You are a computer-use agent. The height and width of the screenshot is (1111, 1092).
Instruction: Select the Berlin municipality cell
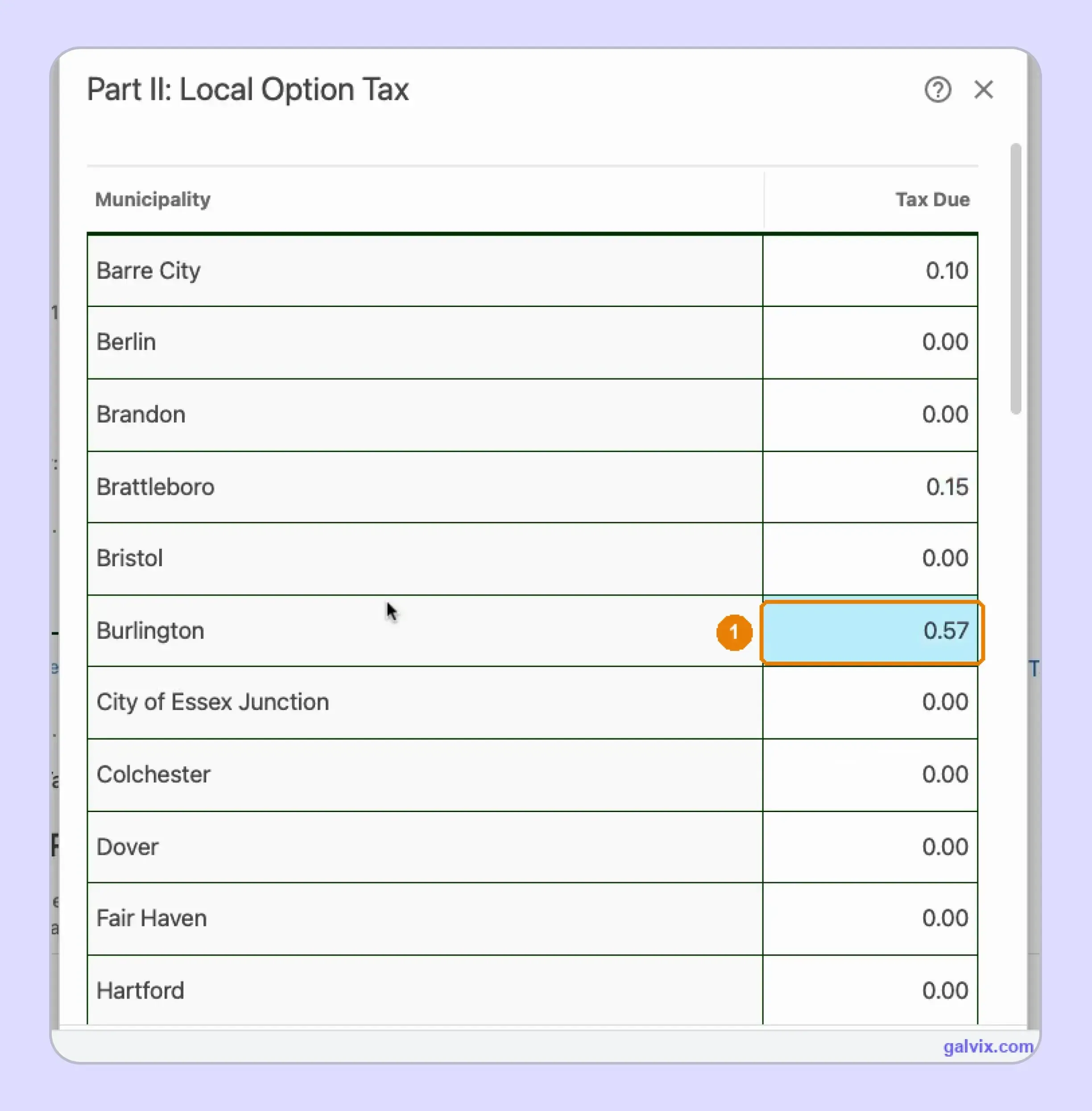(x=425, y=342)
